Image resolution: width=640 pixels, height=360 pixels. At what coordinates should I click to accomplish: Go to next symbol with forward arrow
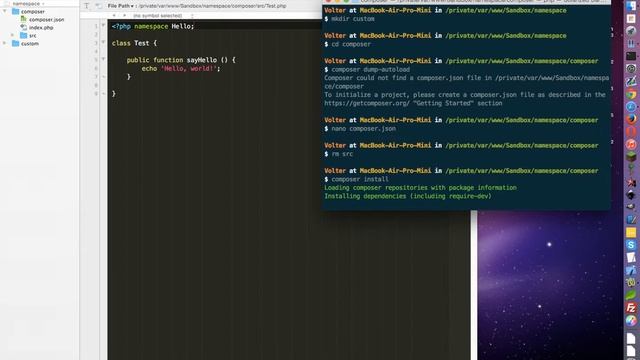point(124,16)
